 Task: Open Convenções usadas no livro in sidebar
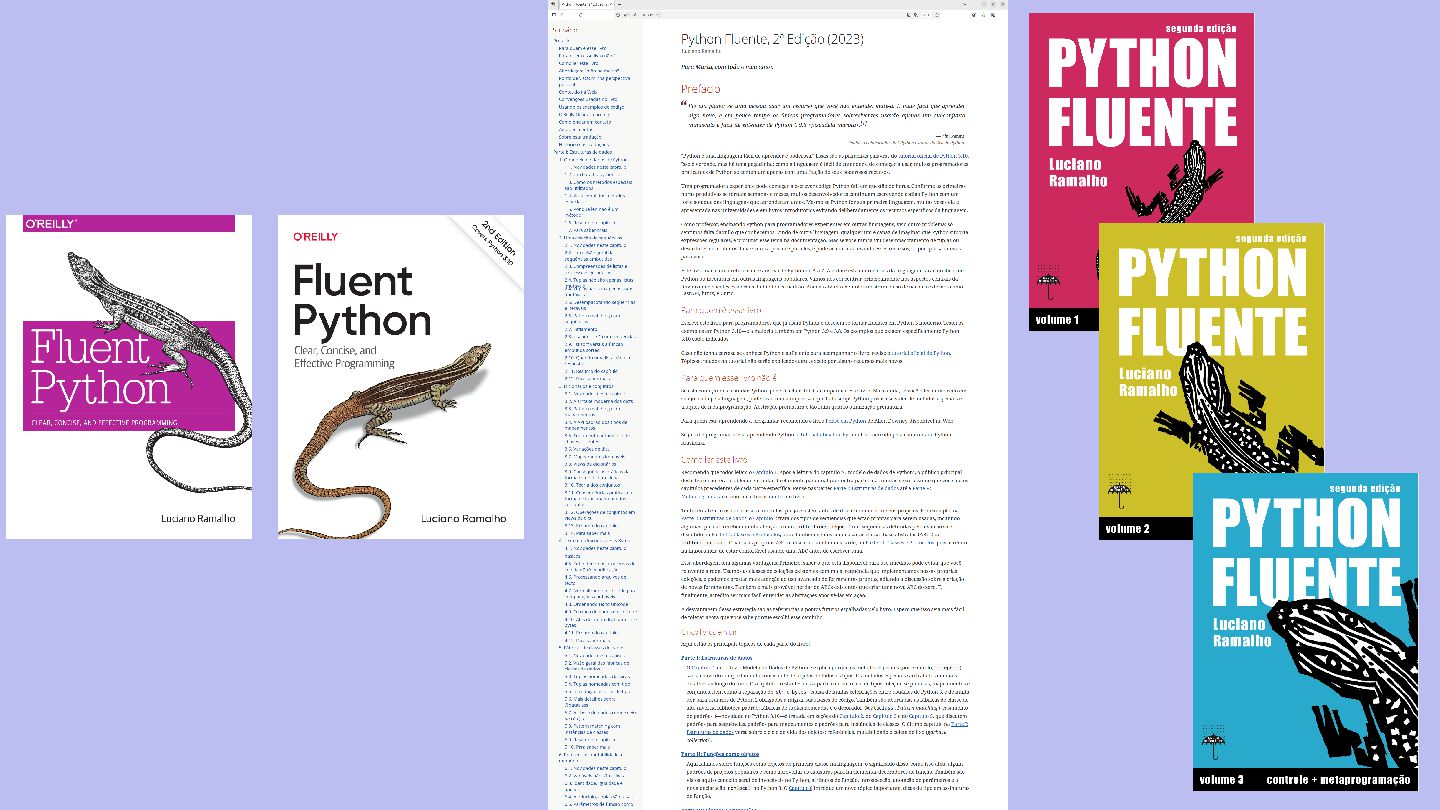(588, 100)
